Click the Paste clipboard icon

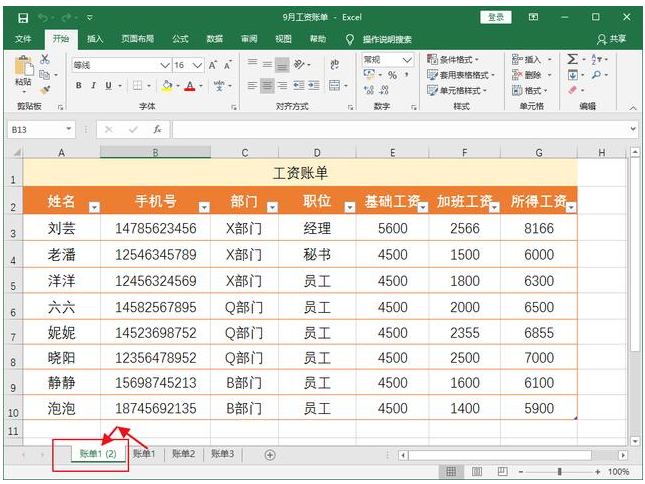click(23, 67)
